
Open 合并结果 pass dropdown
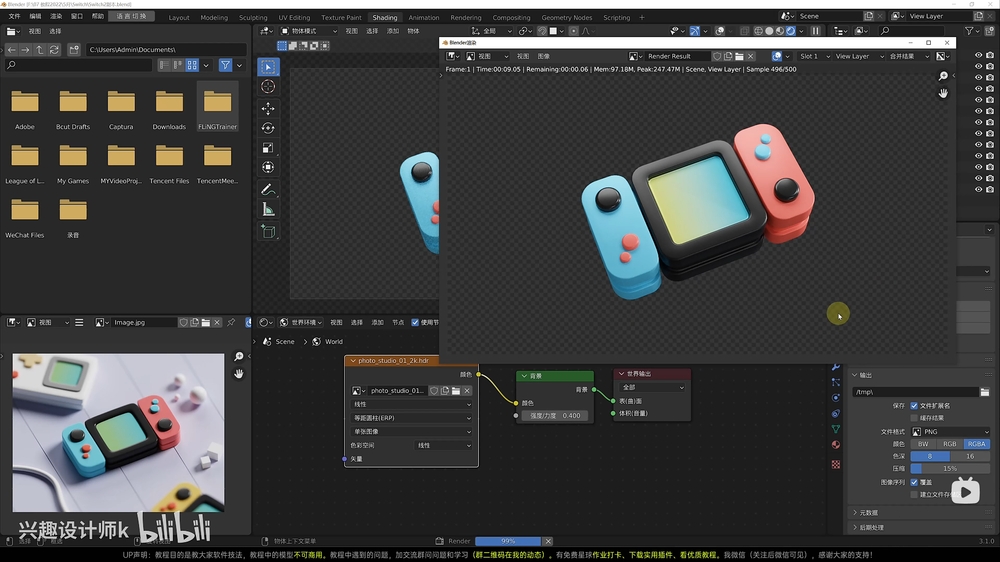909,56
